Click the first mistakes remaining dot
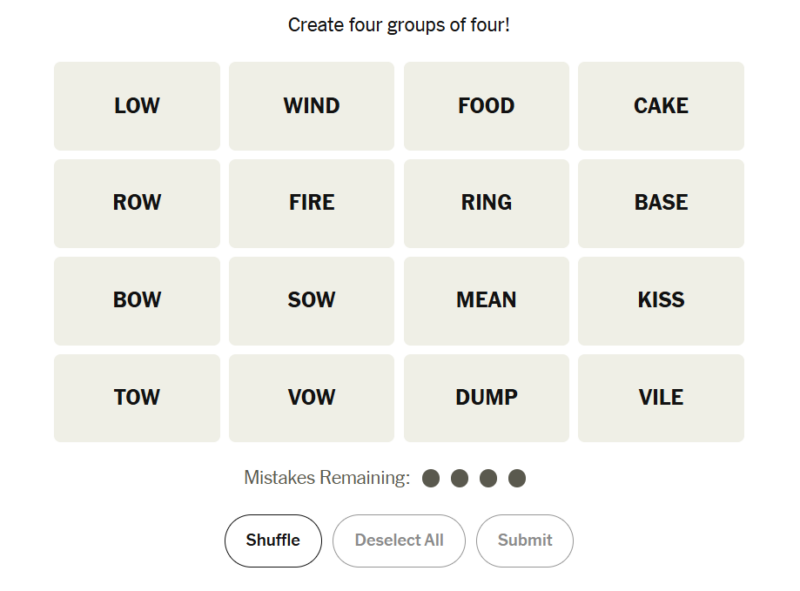800x591 pixels. [x=431, y=478]
